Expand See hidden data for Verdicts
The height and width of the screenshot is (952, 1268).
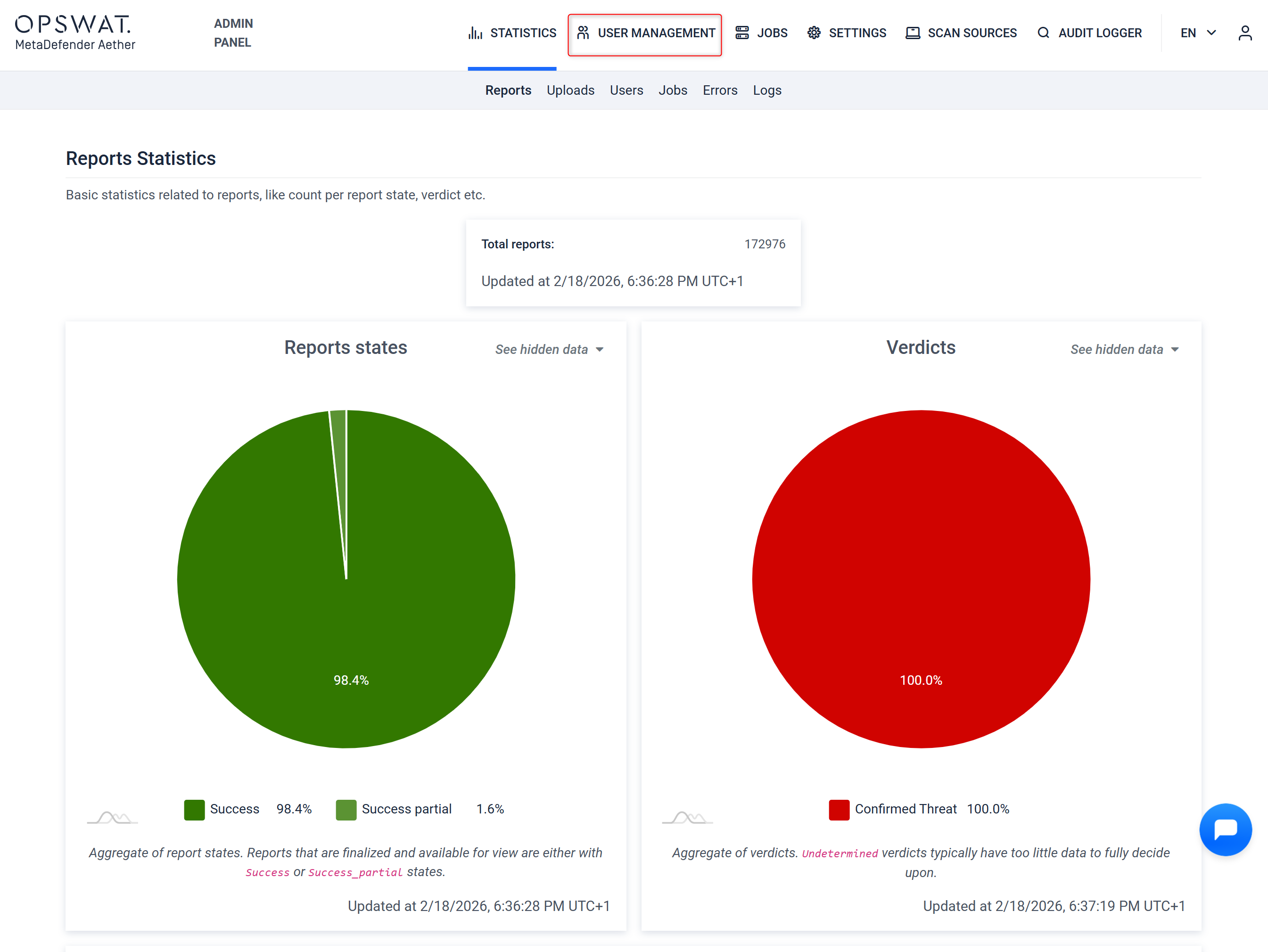[1124, 349]
